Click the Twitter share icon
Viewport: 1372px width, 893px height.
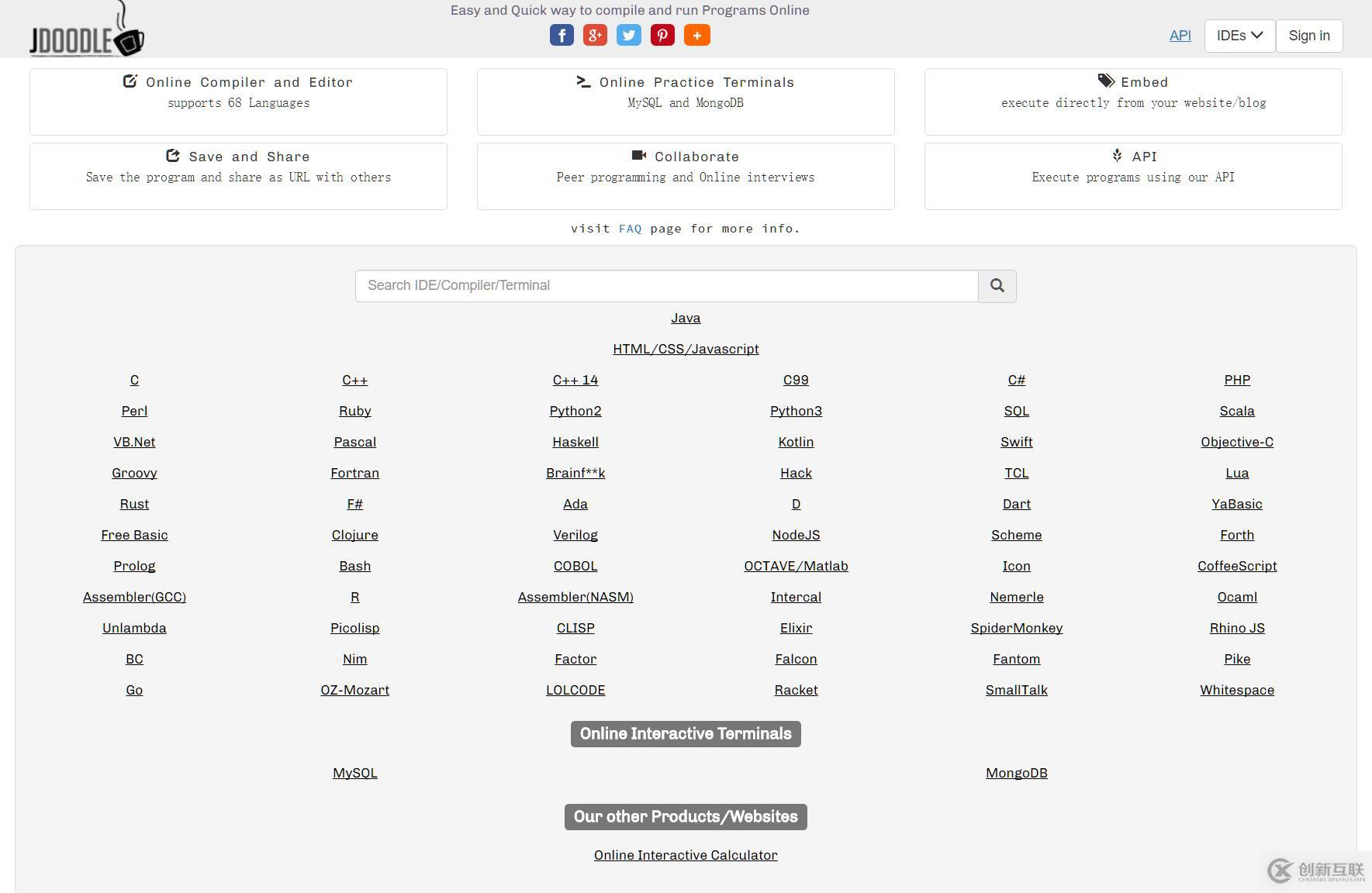629,35
